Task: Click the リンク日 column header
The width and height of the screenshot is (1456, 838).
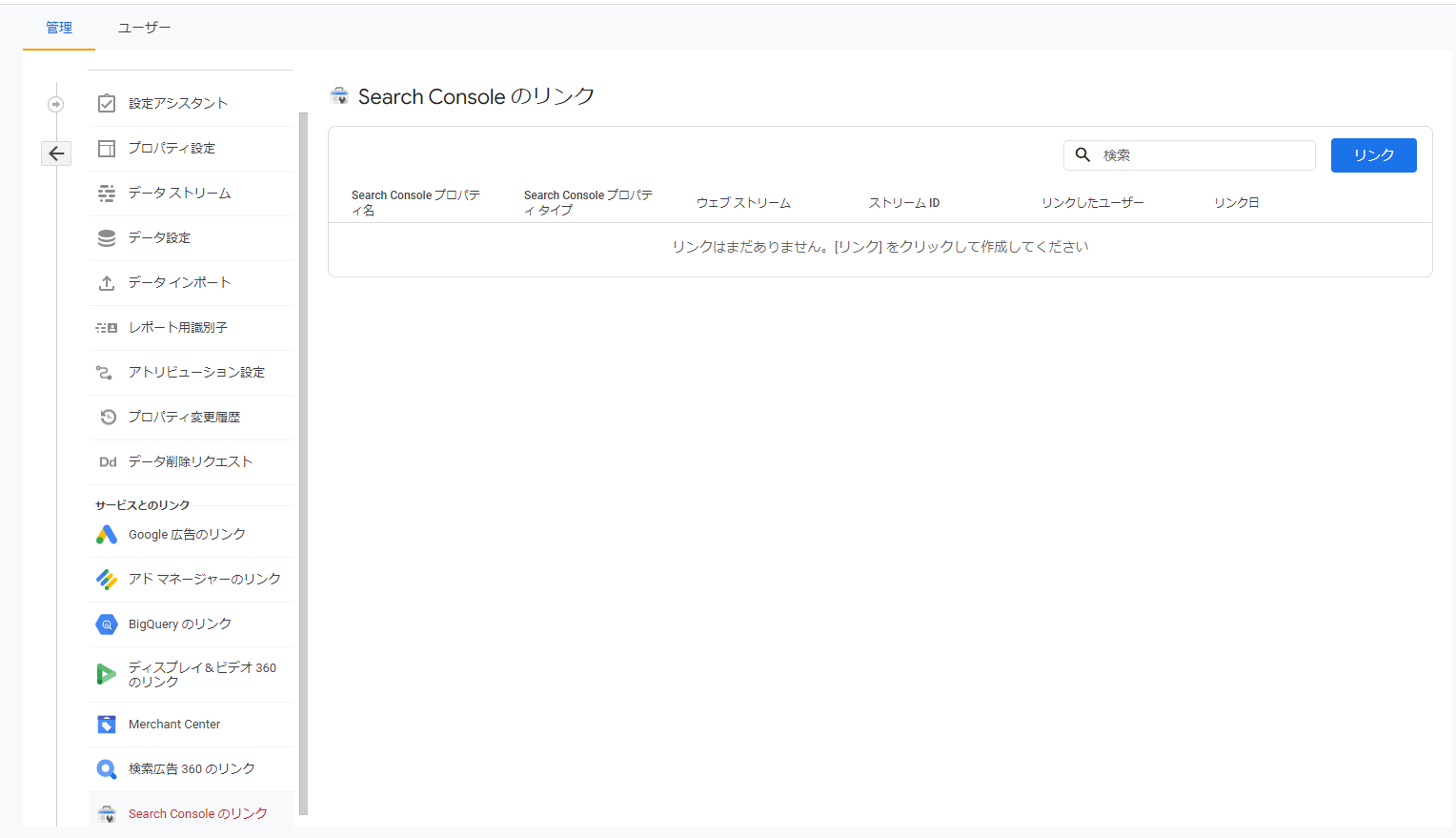Action: [1236, 203]
